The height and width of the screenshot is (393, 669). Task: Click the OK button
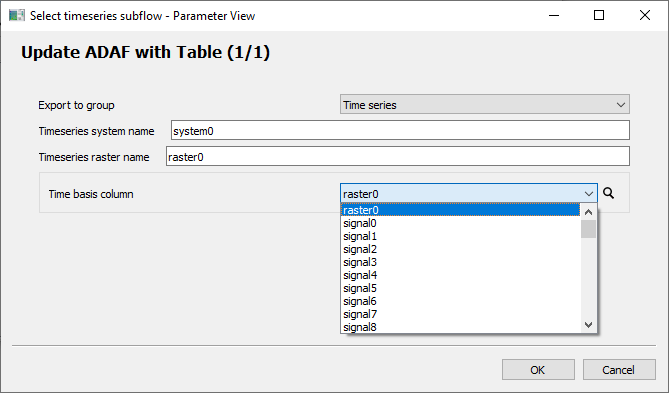point(538,370)
